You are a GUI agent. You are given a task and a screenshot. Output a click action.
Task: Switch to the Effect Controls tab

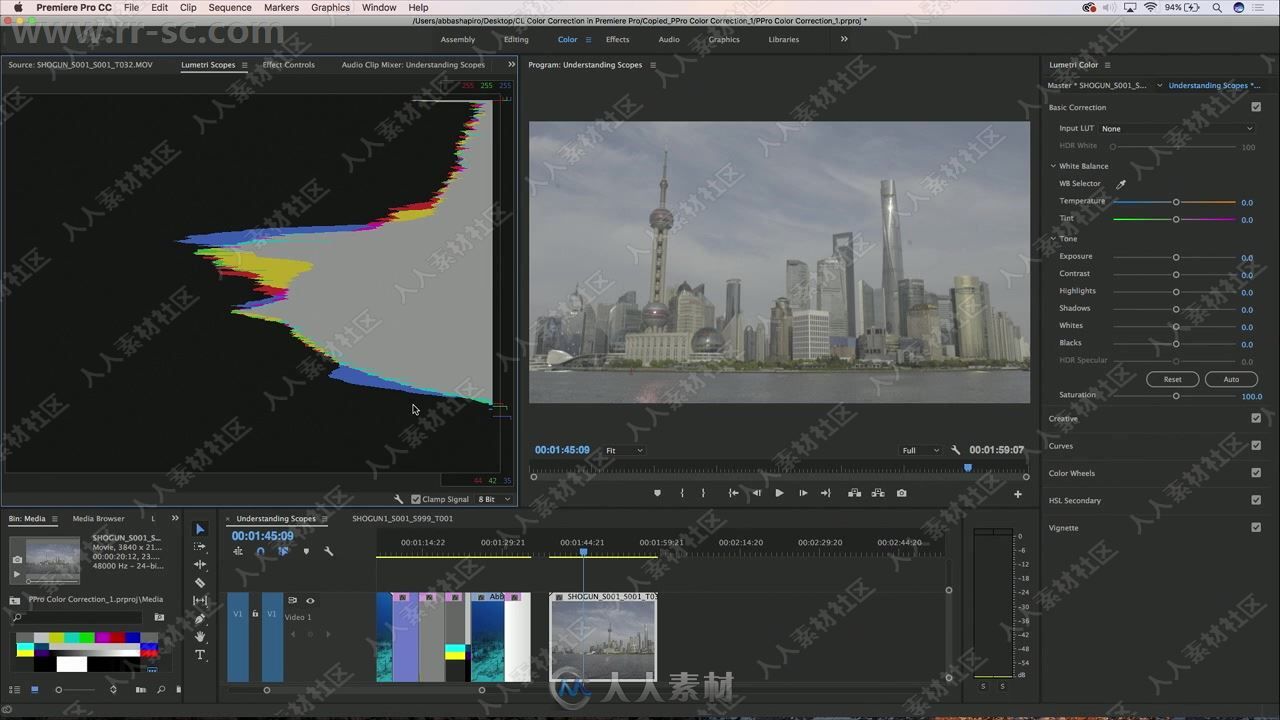[x=289, y=65]
